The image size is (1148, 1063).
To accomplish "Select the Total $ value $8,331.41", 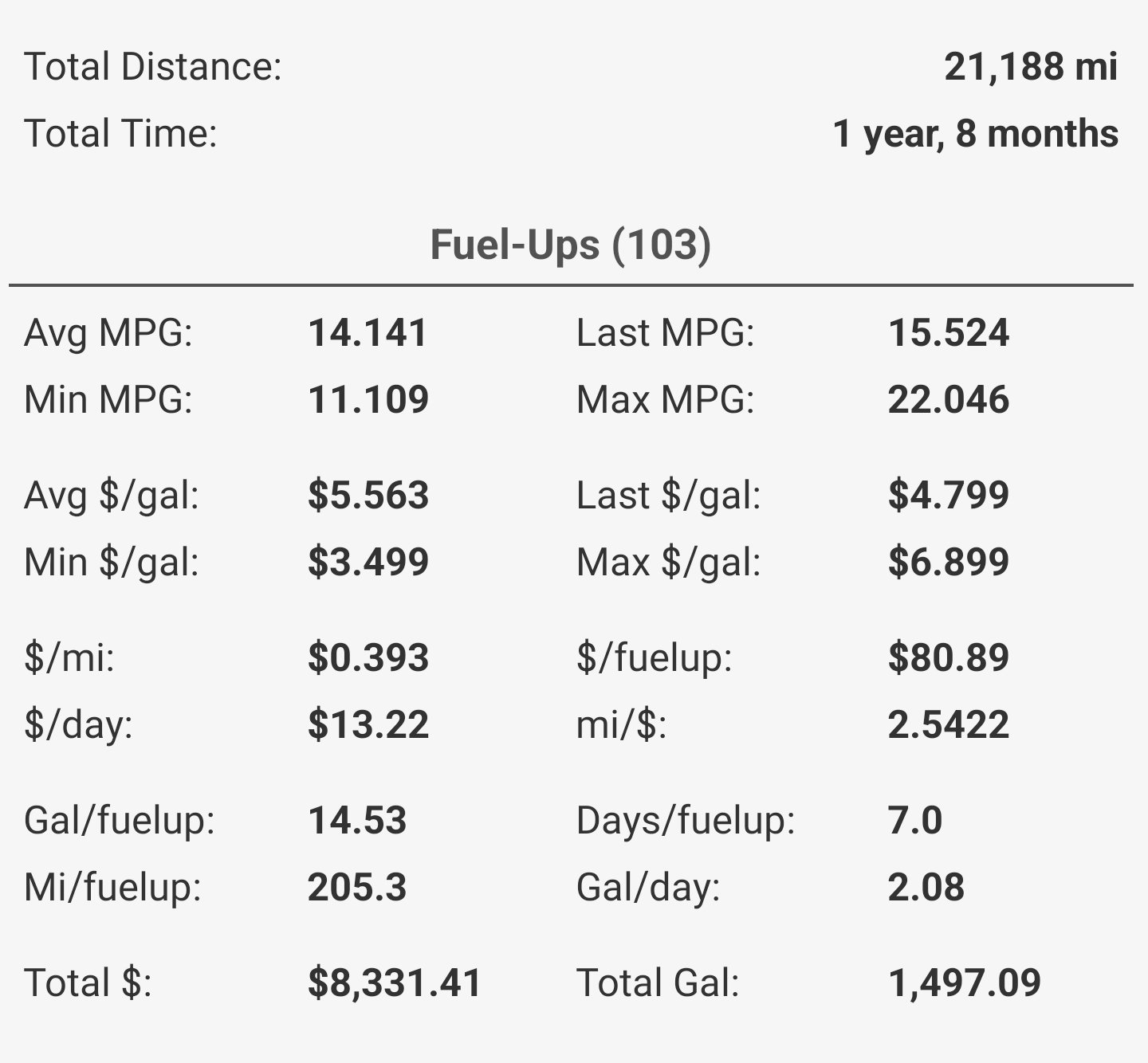I will [x=395, y=983].
